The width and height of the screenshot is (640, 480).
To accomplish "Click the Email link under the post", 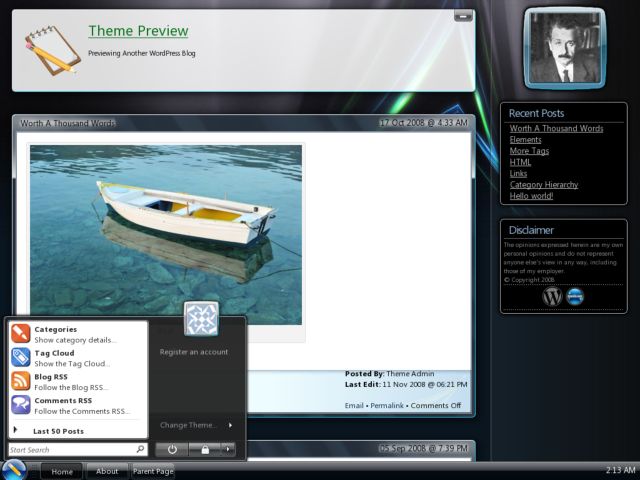I will pos(354,406).
